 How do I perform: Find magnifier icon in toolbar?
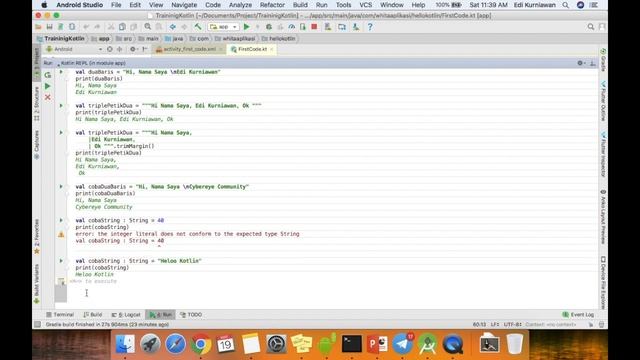click(148, 27)
